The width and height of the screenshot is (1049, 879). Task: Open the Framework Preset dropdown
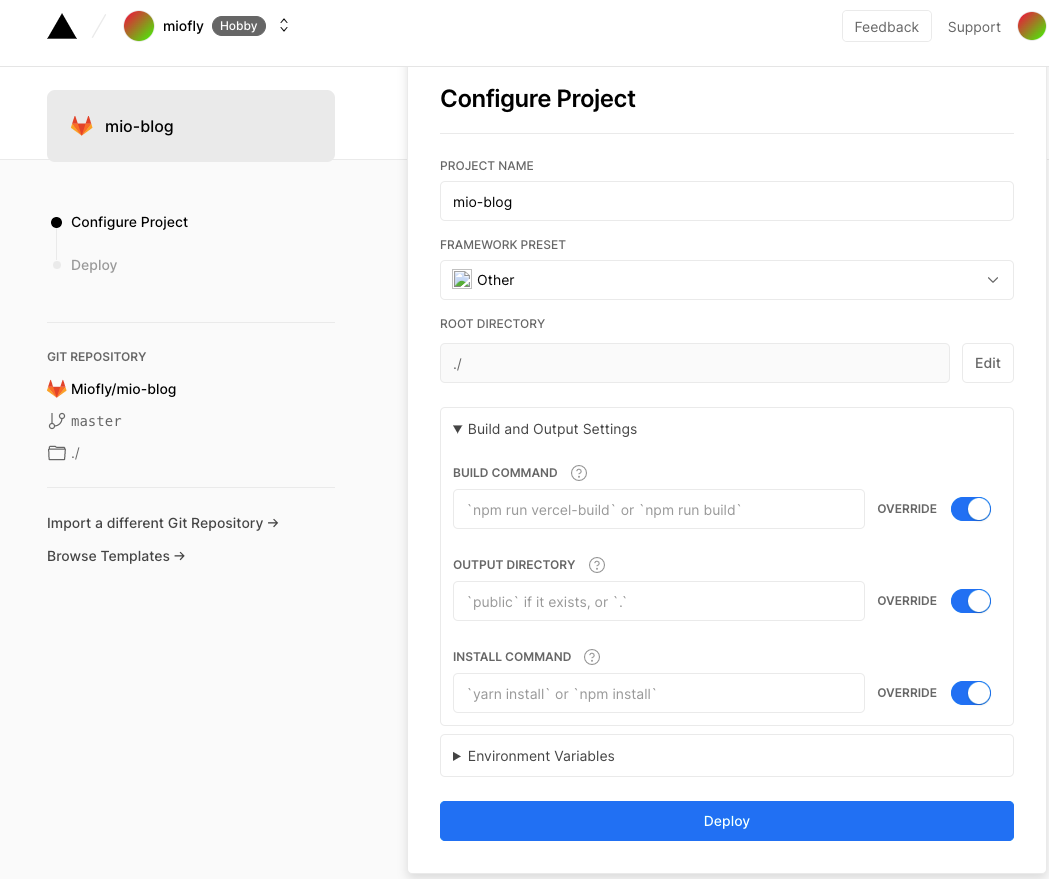tap(727, 280)
